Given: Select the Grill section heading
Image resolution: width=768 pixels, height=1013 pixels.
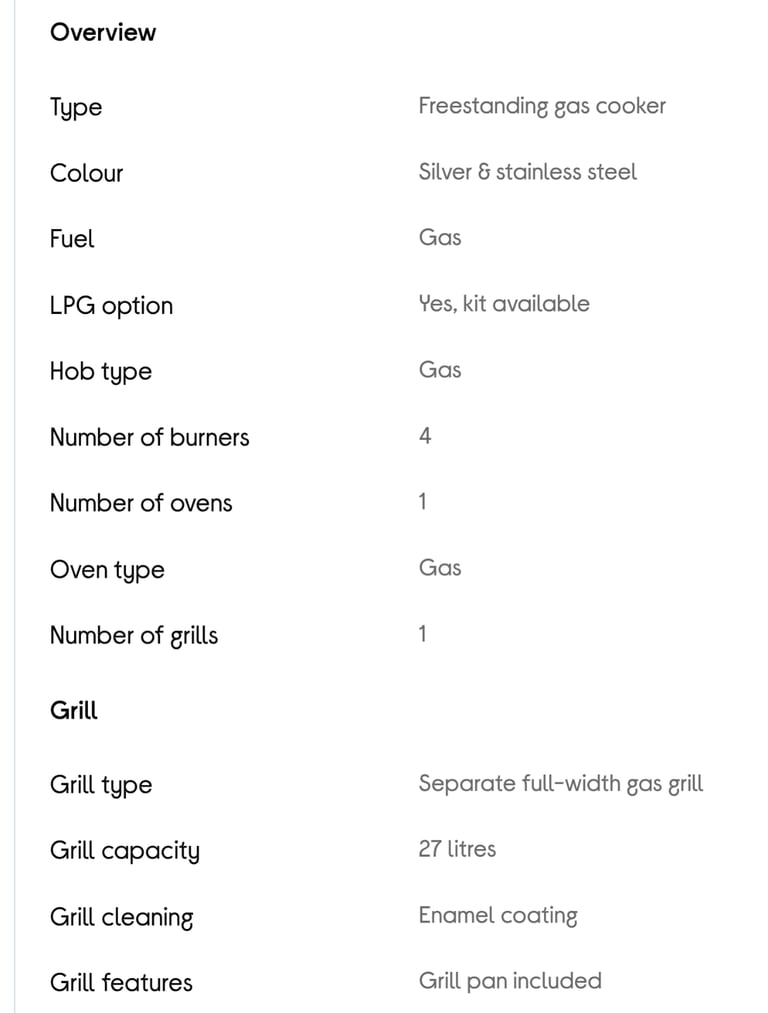Looking at the screenshot, I should coord(74,710).
